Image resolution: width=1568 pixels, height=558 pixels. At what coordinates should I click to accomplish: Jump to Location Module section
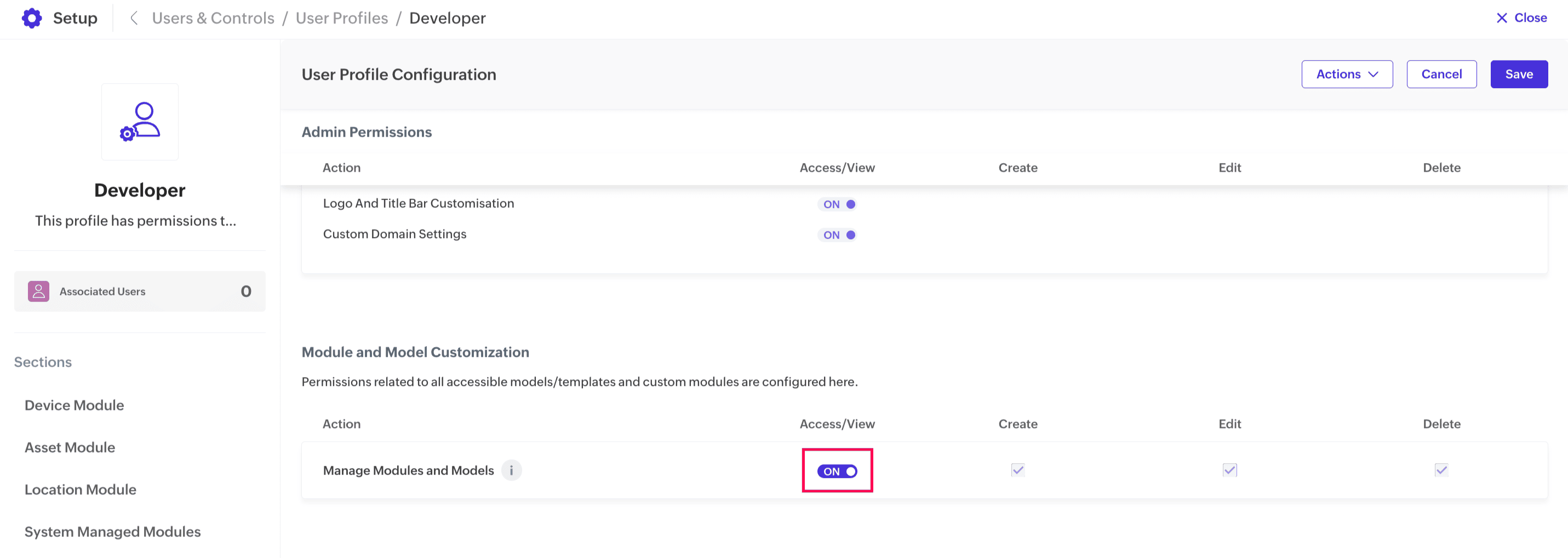[x=81, y=489]
